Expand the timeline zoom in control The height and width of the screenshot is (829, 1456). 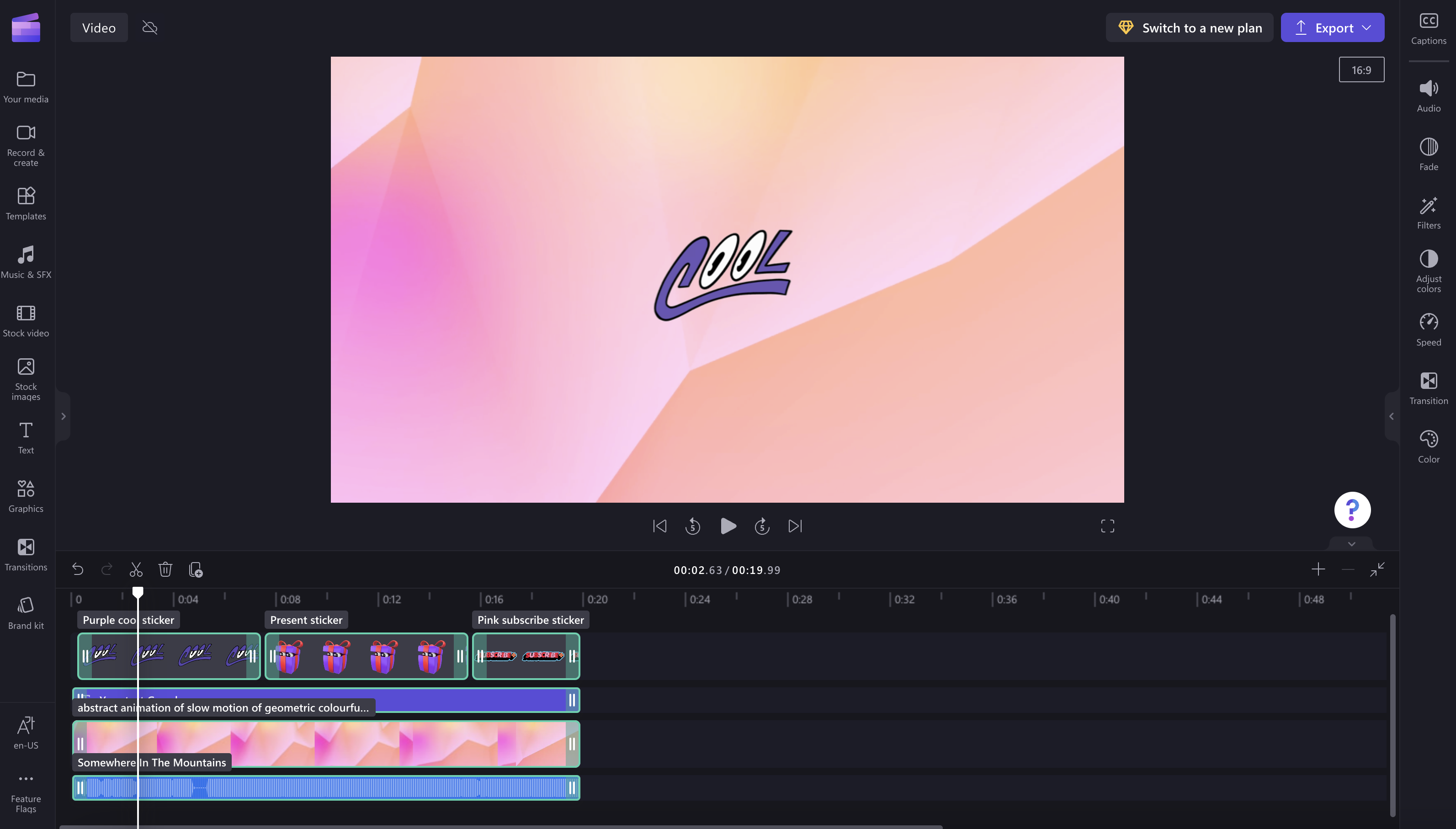[1318, 570]
